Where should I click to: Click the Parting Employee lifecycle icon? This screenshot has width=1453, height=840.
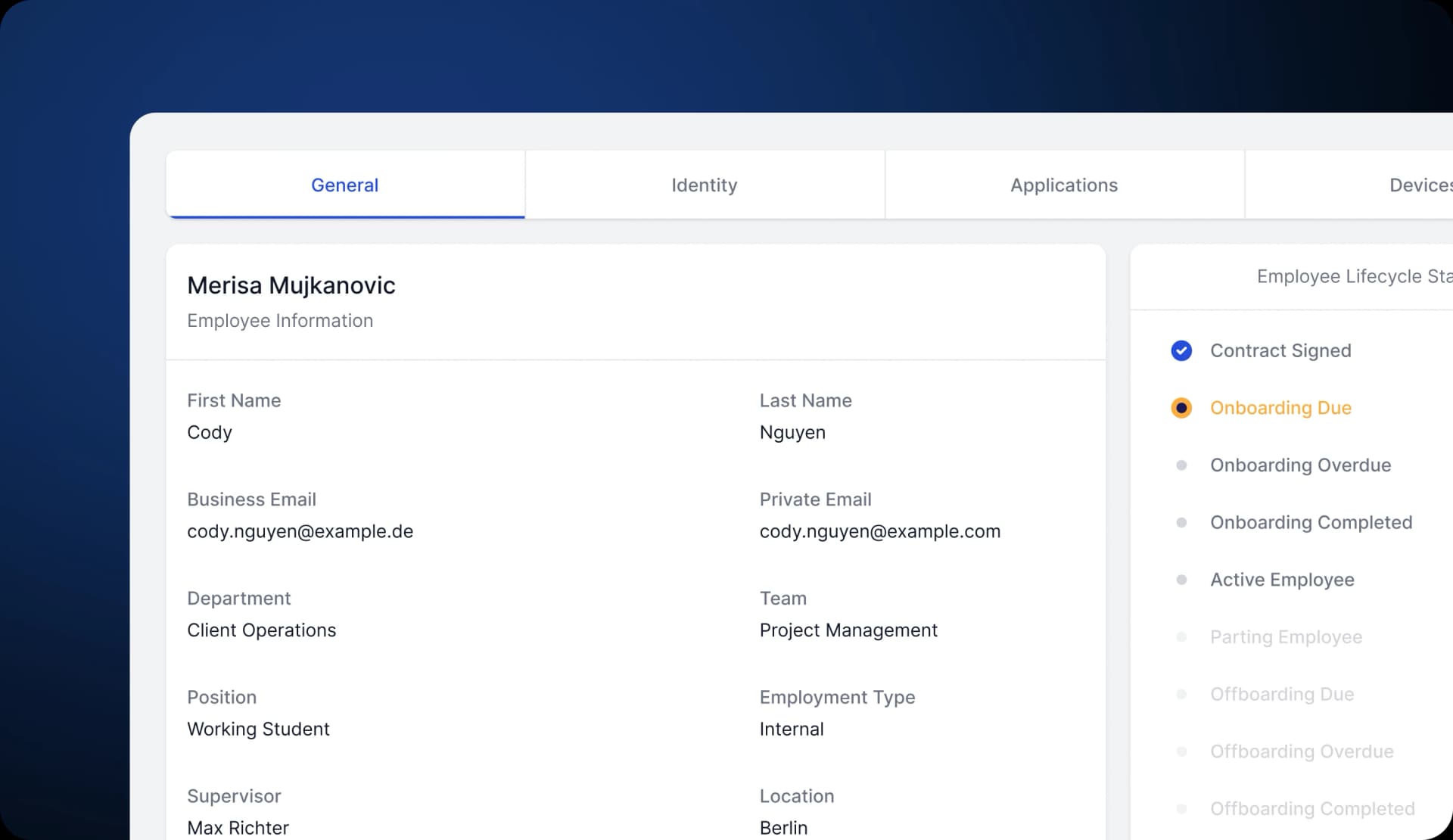pyautogui.click(x=1181, y=636)
